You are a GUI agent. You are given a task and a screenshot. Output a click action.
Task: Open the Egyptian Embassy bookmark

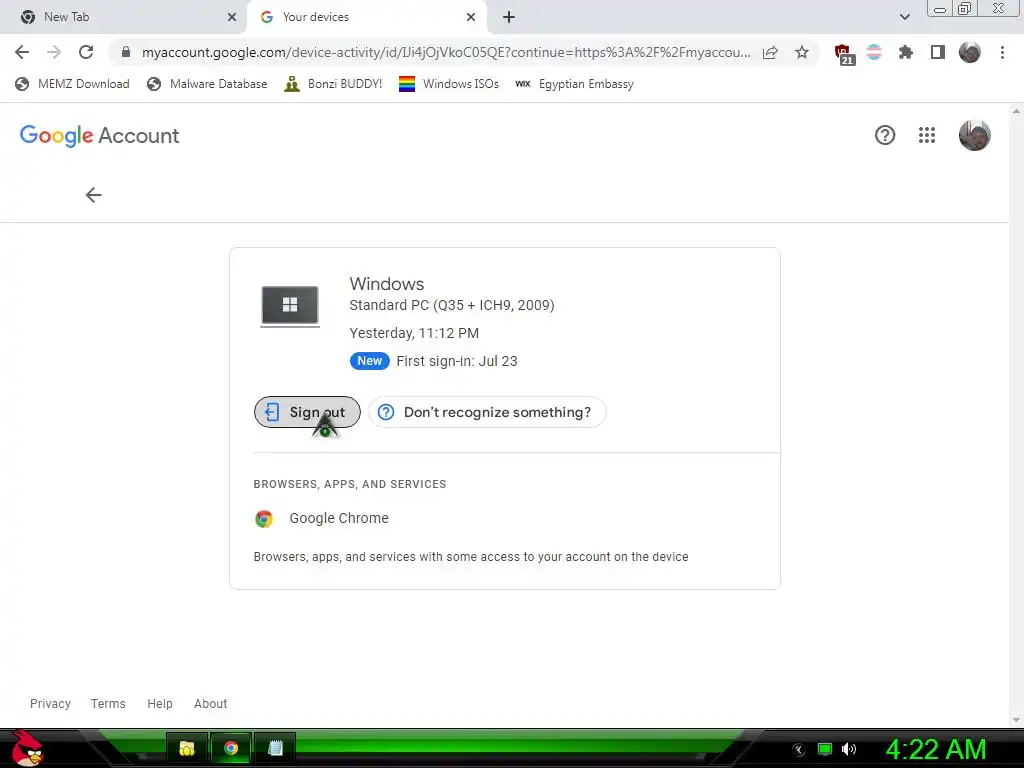point(574,84)
